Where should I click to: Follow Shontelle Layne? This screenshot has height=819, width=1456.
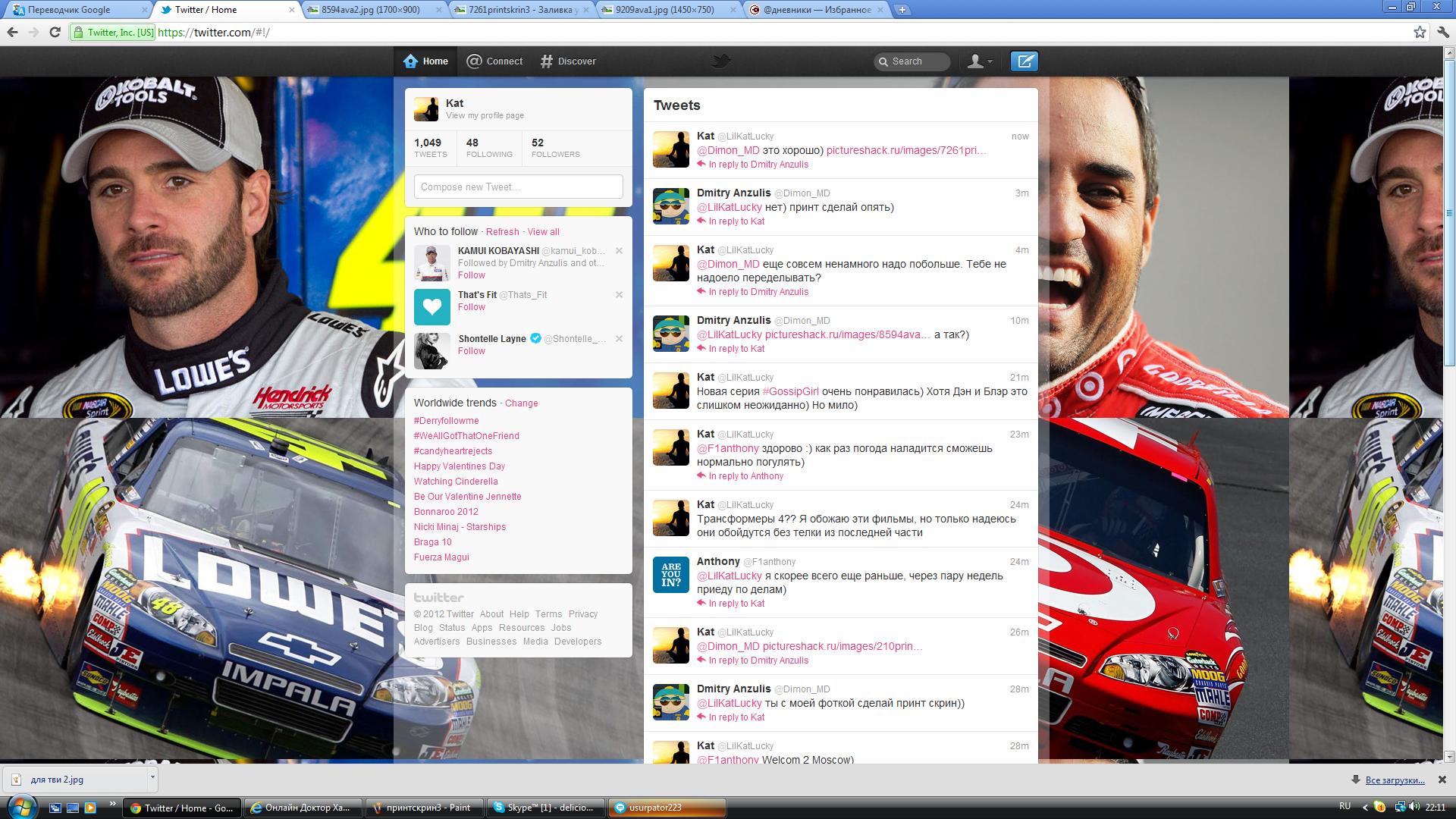[472, 351]
